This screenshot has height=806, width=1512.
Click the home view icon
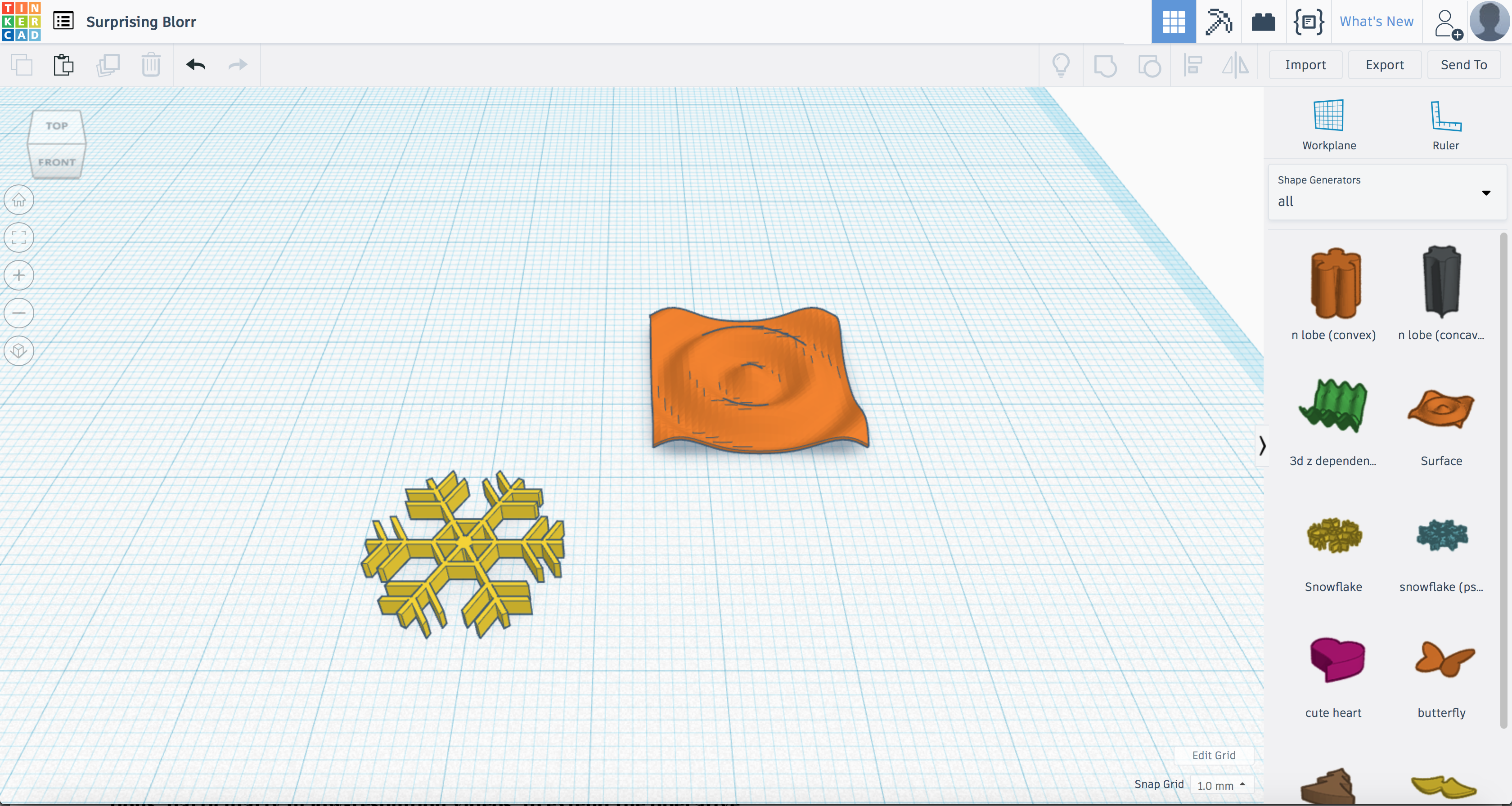19,200
